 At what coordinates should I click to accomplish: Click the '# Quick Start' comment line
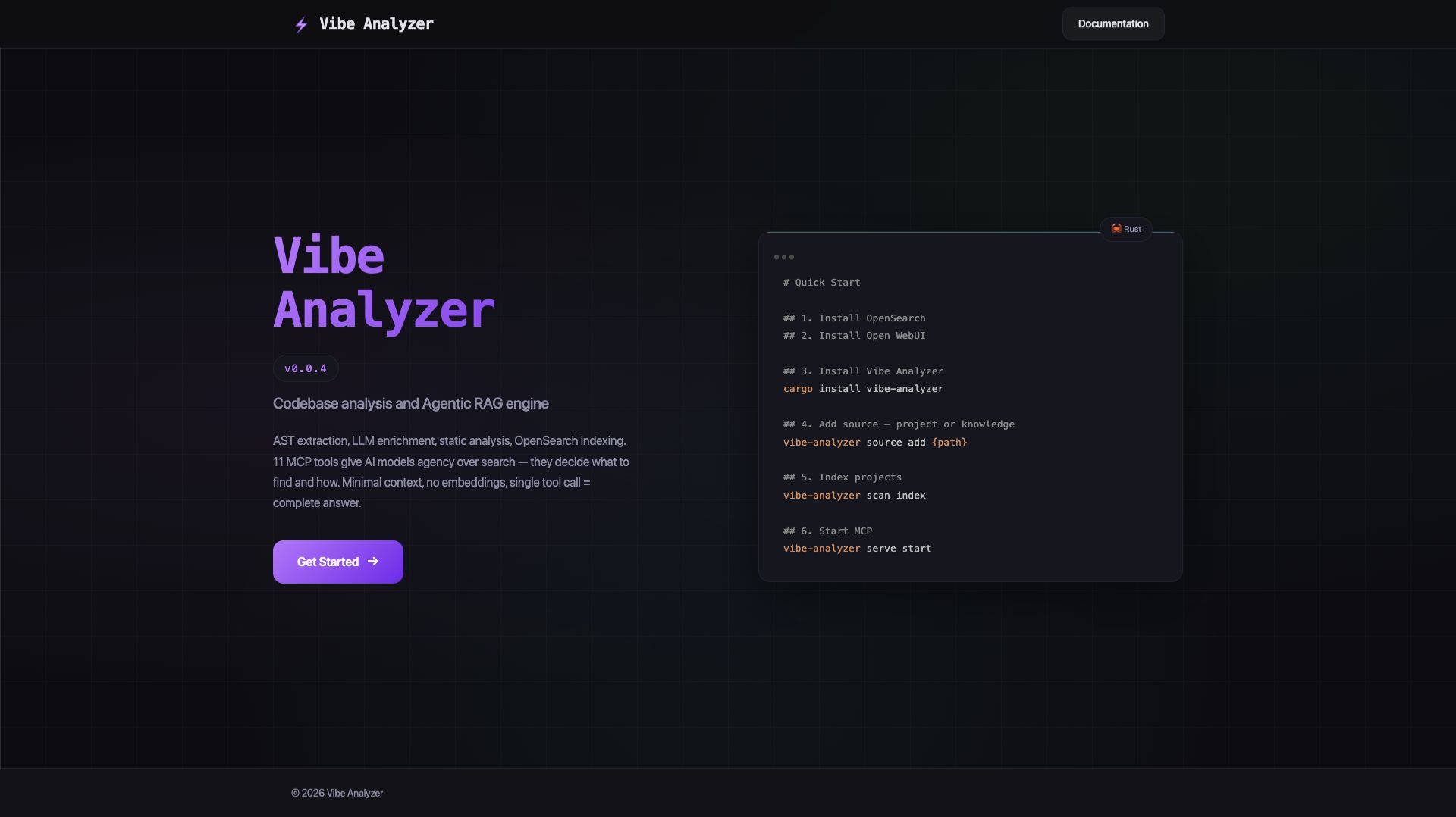tap(822, 283)
